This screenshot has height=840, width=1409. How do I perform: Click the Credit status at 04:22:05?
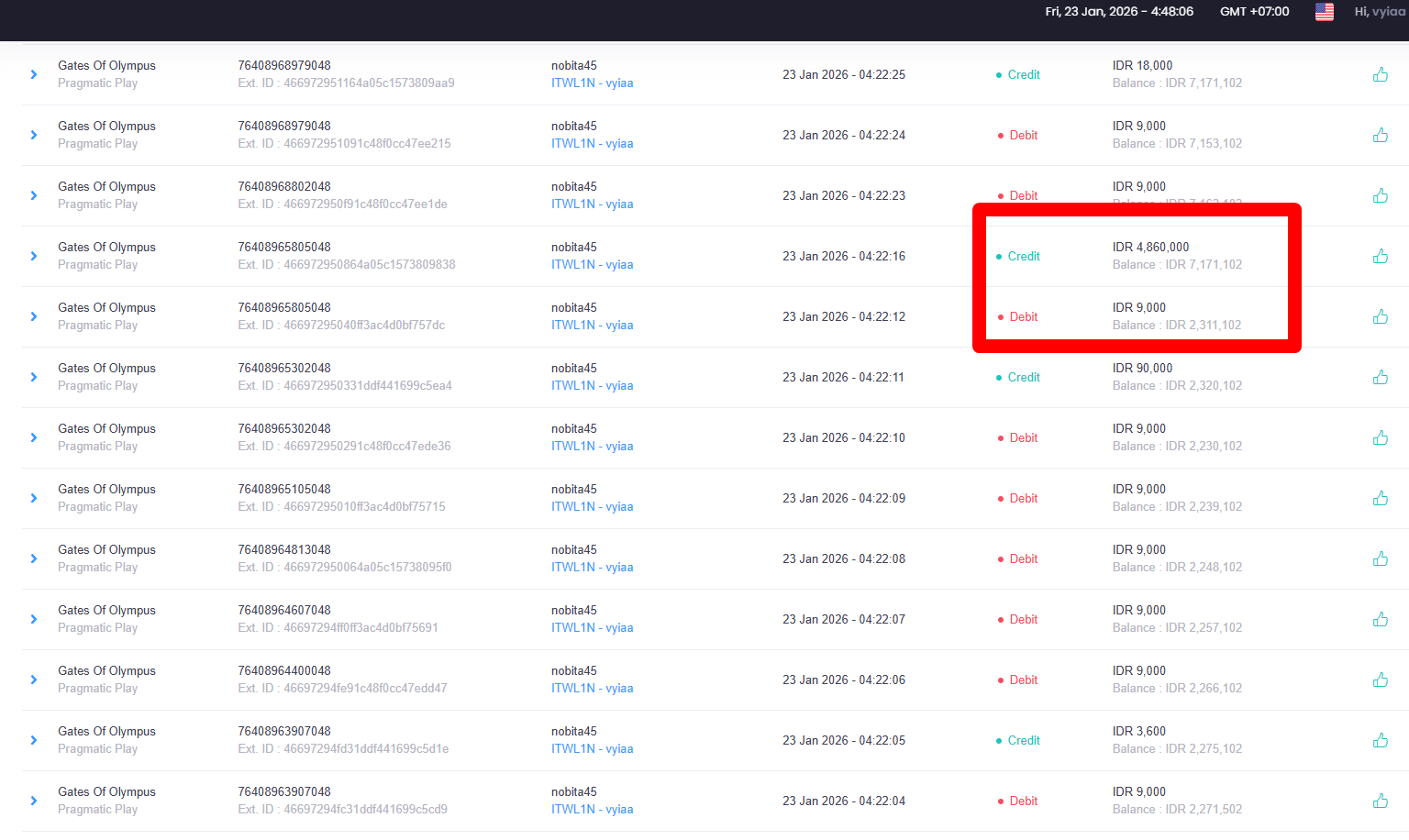click(1018, 740)
